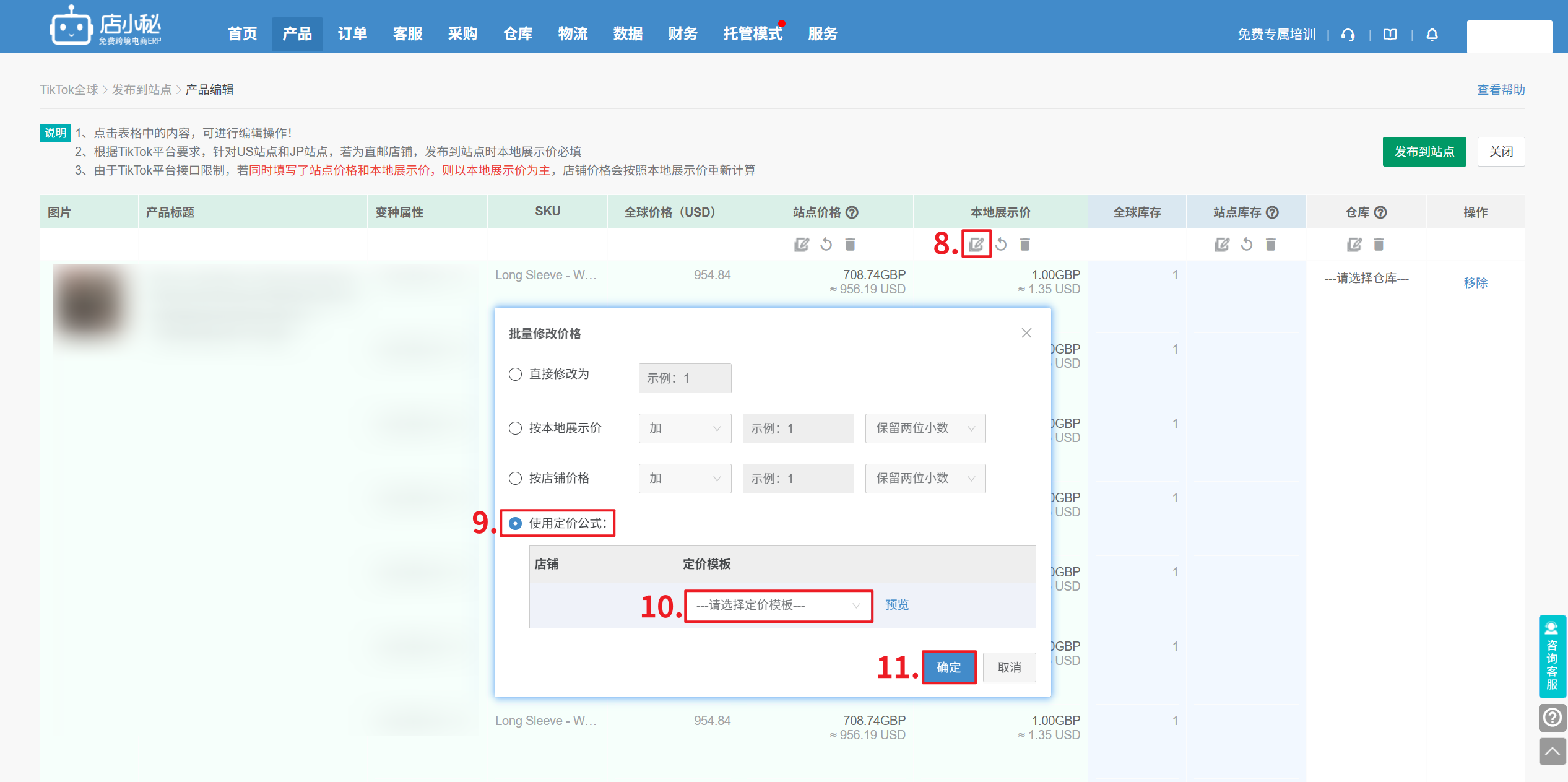Select 按本地展示价 radio option
The image size is (1568, 782).
pos(515,428)
